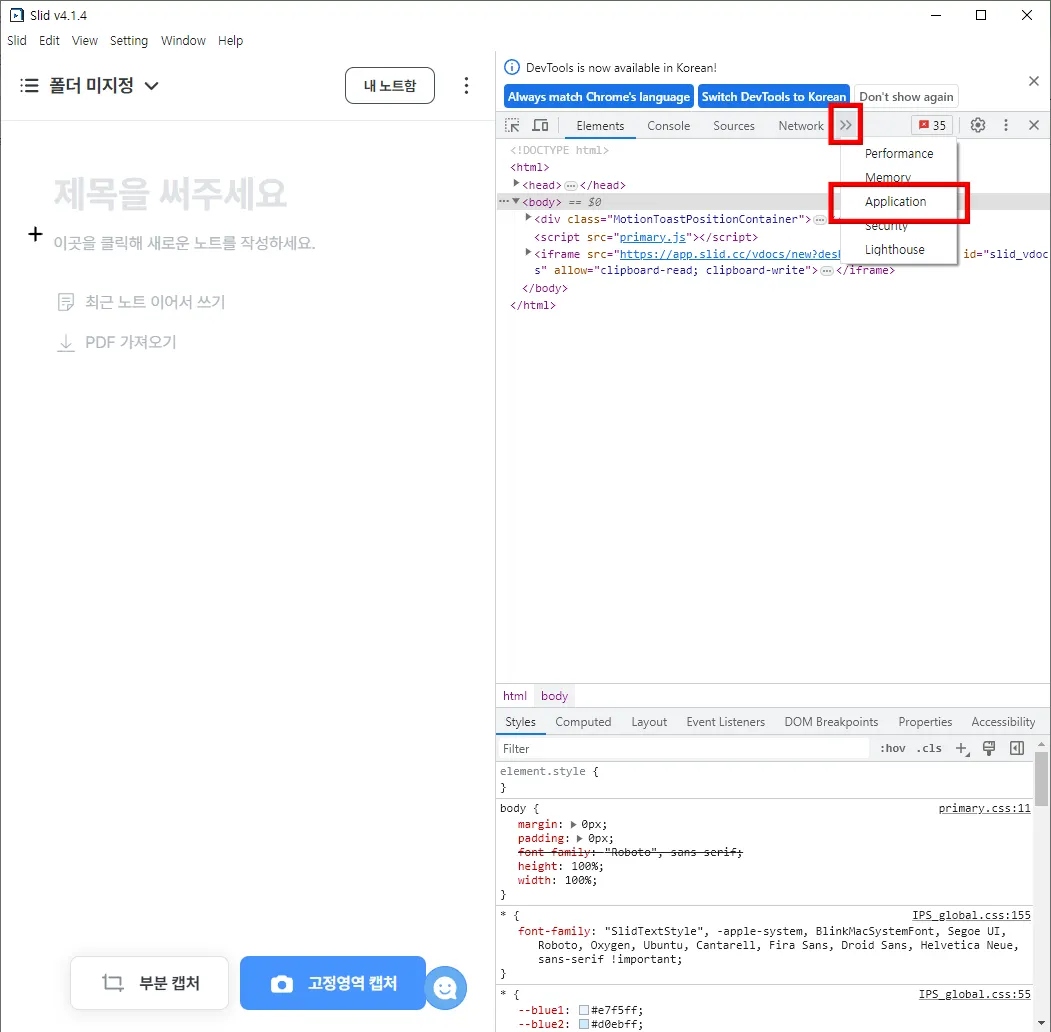Viewport: 1051px width, 1032px height.
Task: Click the plus icon to add a block
Action: 36,234
